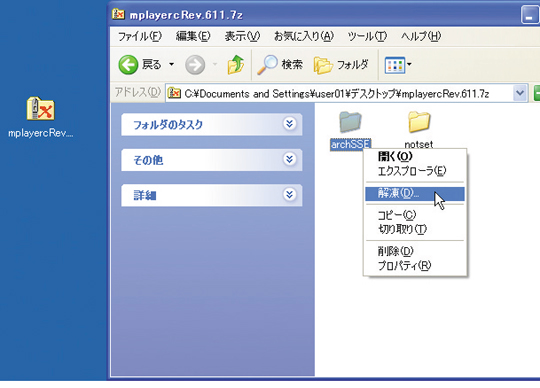Choose エクスプローラ(E) in the context menu
Screen dimensions: 540x388
tap(415, 171)
